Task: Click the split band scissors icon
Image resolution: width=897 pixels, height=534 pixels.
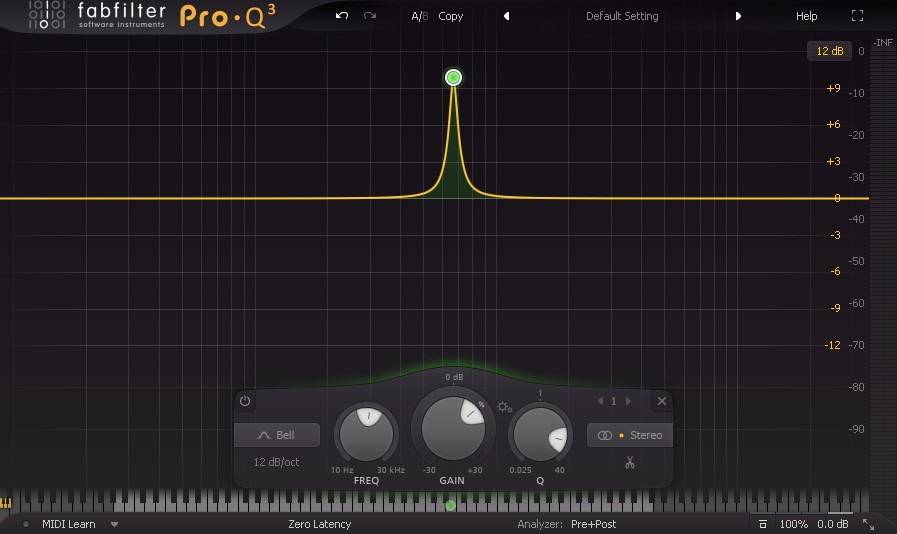Action: tap(630, 462)
